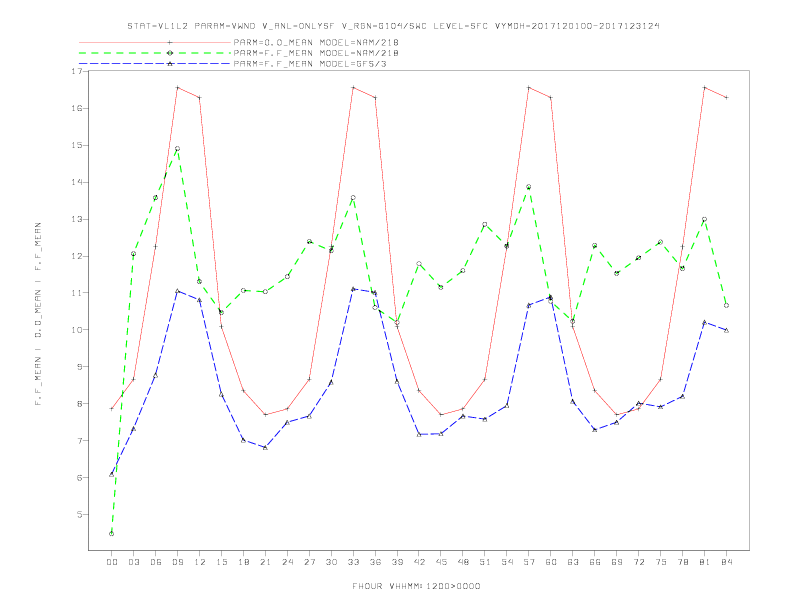792x612 pixels.
Task: Click the circle marker on the green legend line
Action: [x=170, y=53]
